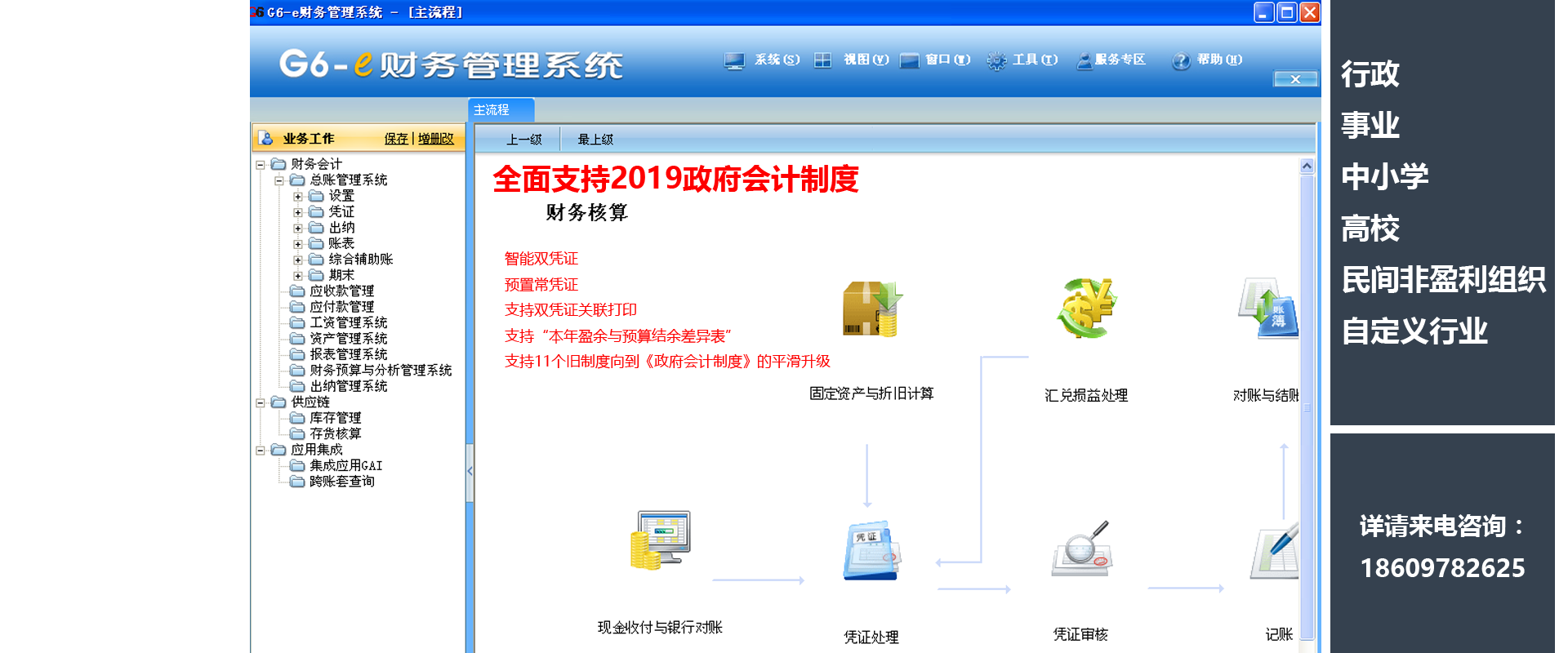The width and height of the screenshot is (1568, 653).
Task: Click the bookkeeping (记账) pen icon
Action: click(x=1276, y=551)
